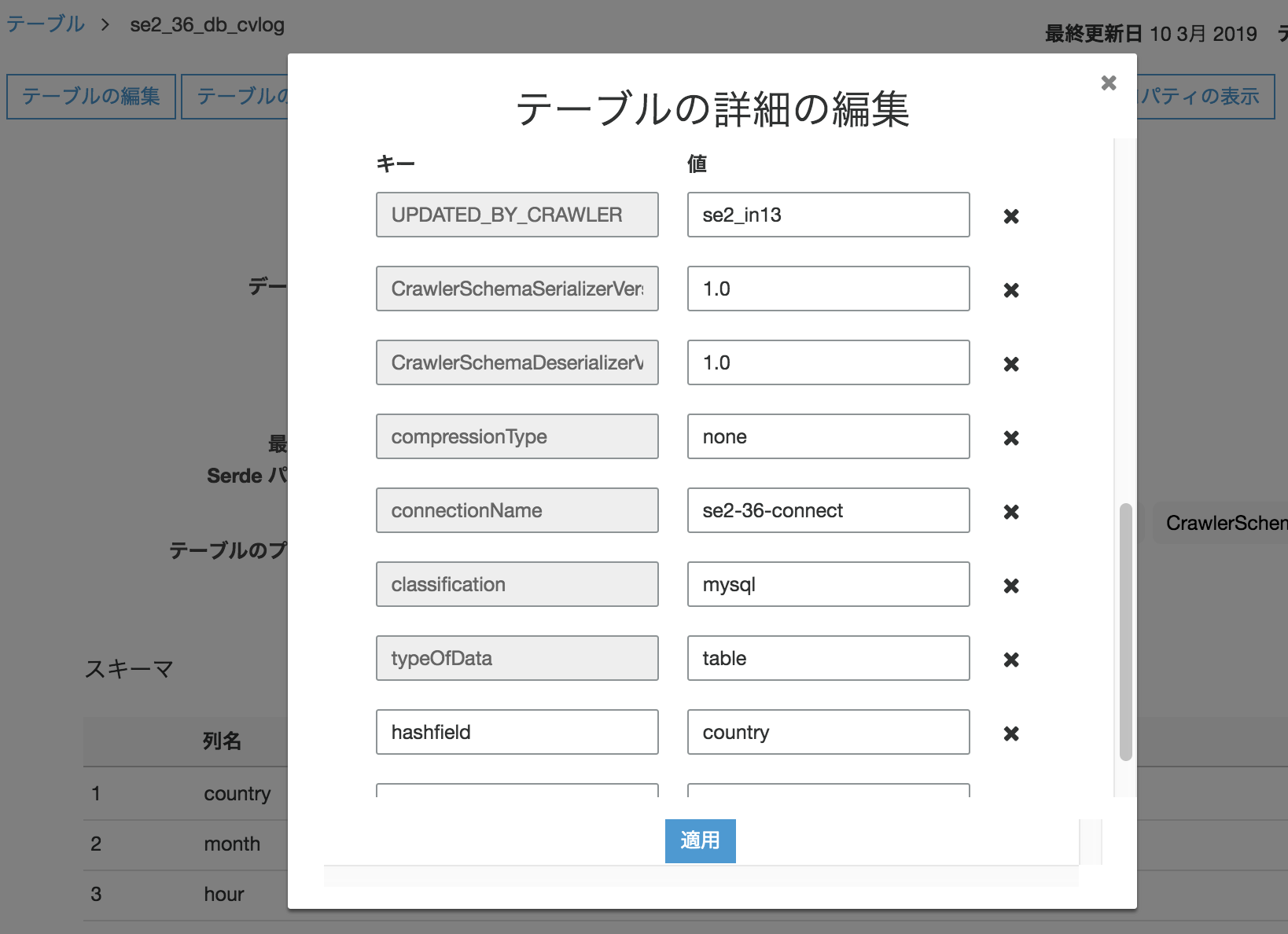Remove the connectionName key-value pair
Viewport: 1288px width, 934px height.
click(x=1010, y=512)
